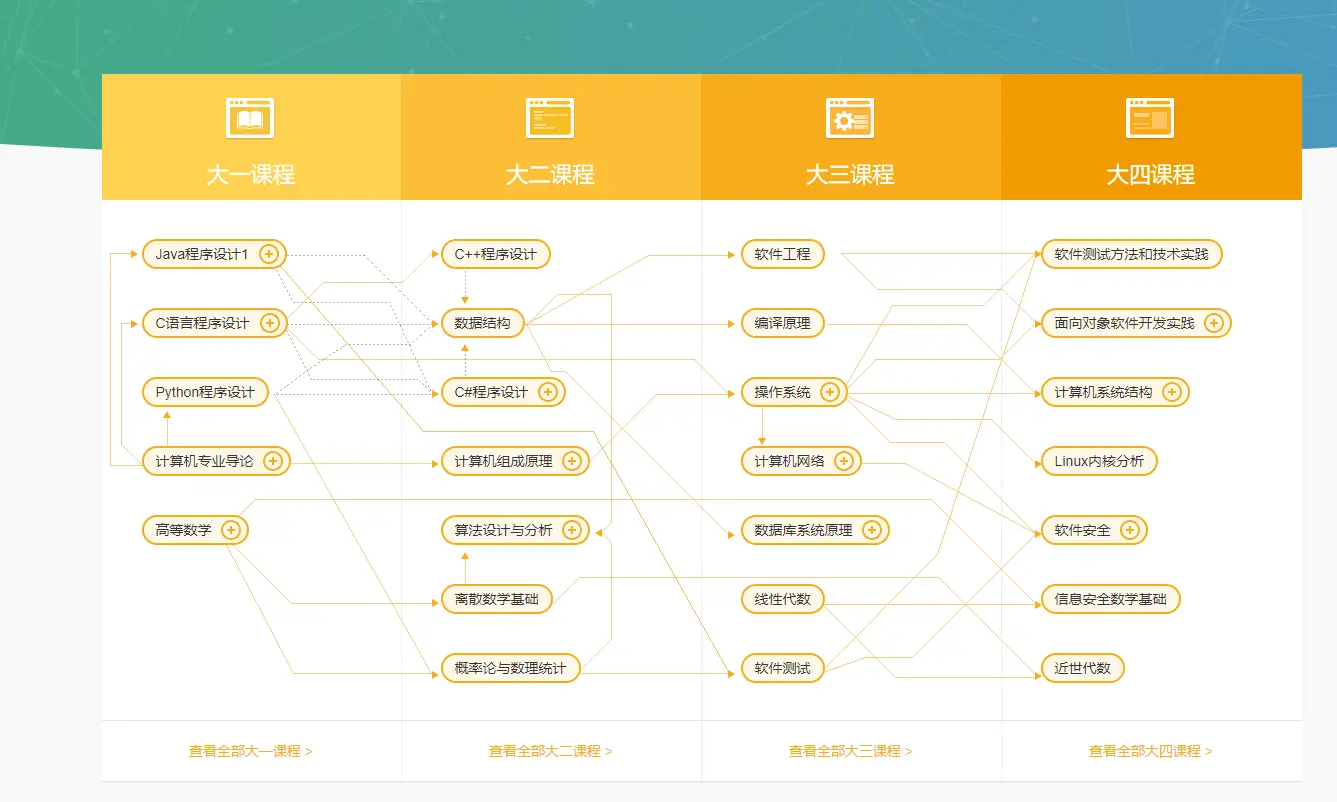Open the C++程序设计 course node
This screenshot has width=1337, height=802.
pos(496,254)
